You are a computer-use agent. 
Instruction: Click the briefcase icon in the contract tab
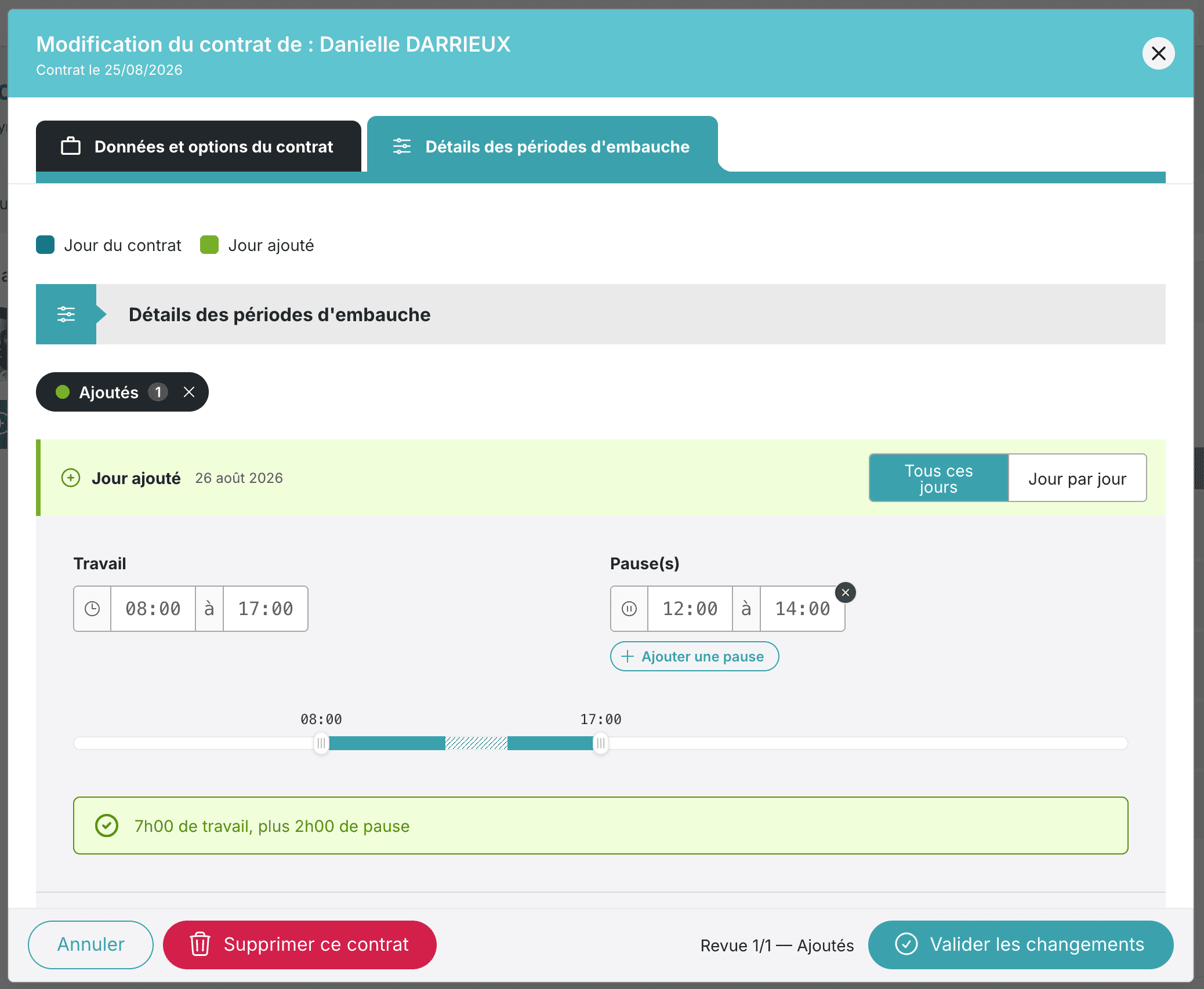tap(71, 146)
